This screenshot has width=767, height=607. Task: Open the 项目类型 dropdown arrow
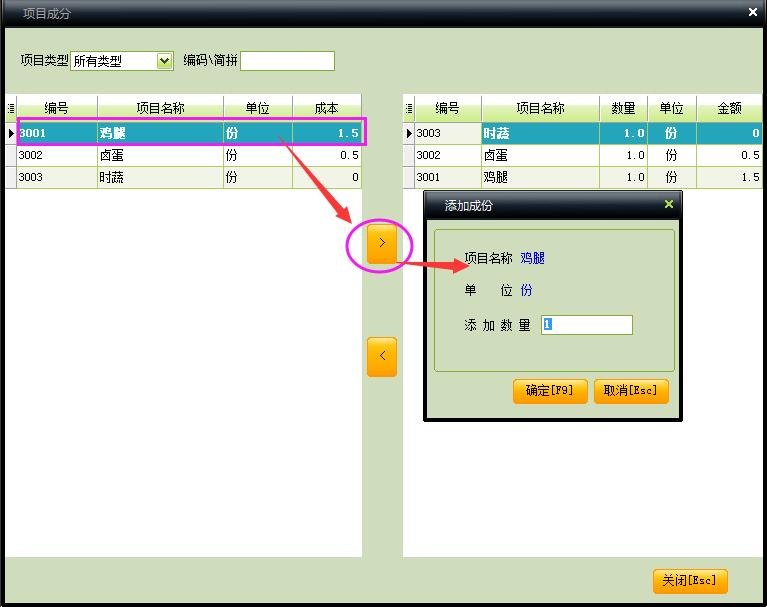click(164, 61)
